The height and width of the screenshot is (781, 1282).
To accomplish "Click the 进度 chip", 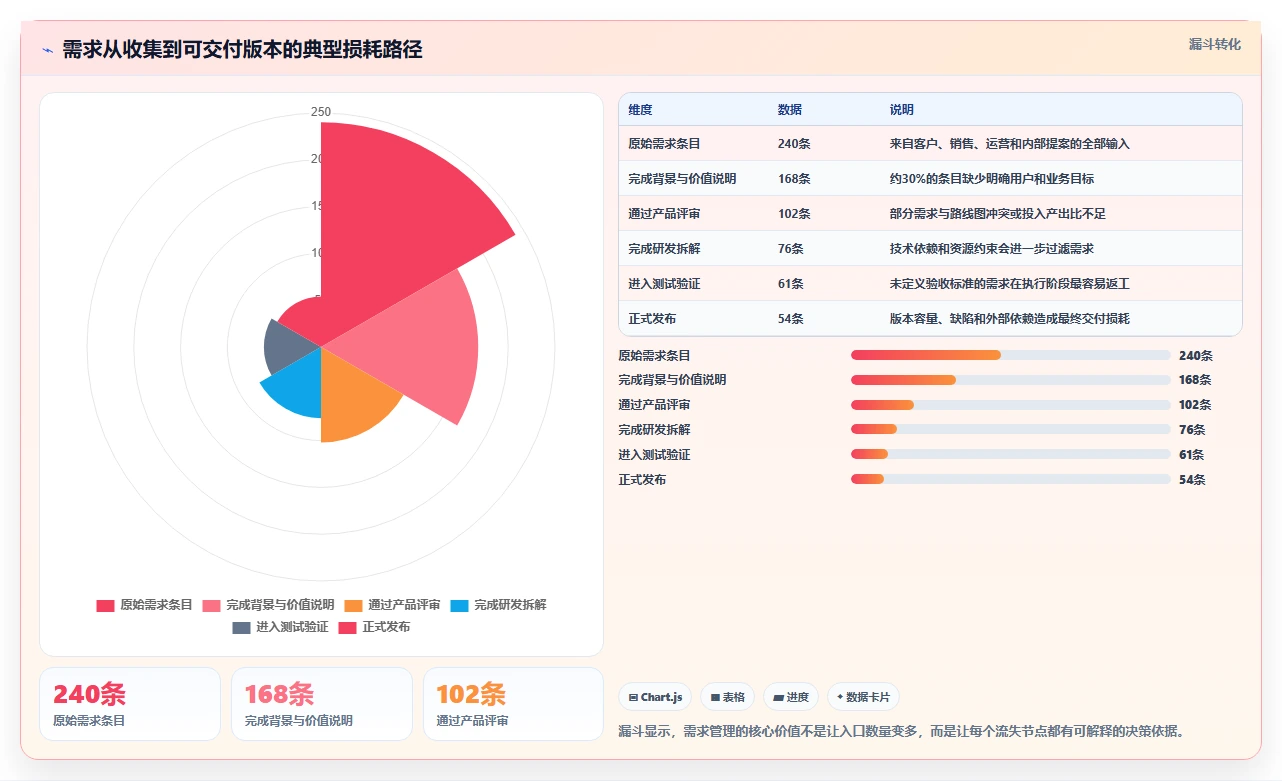I will tap(791, 697).
